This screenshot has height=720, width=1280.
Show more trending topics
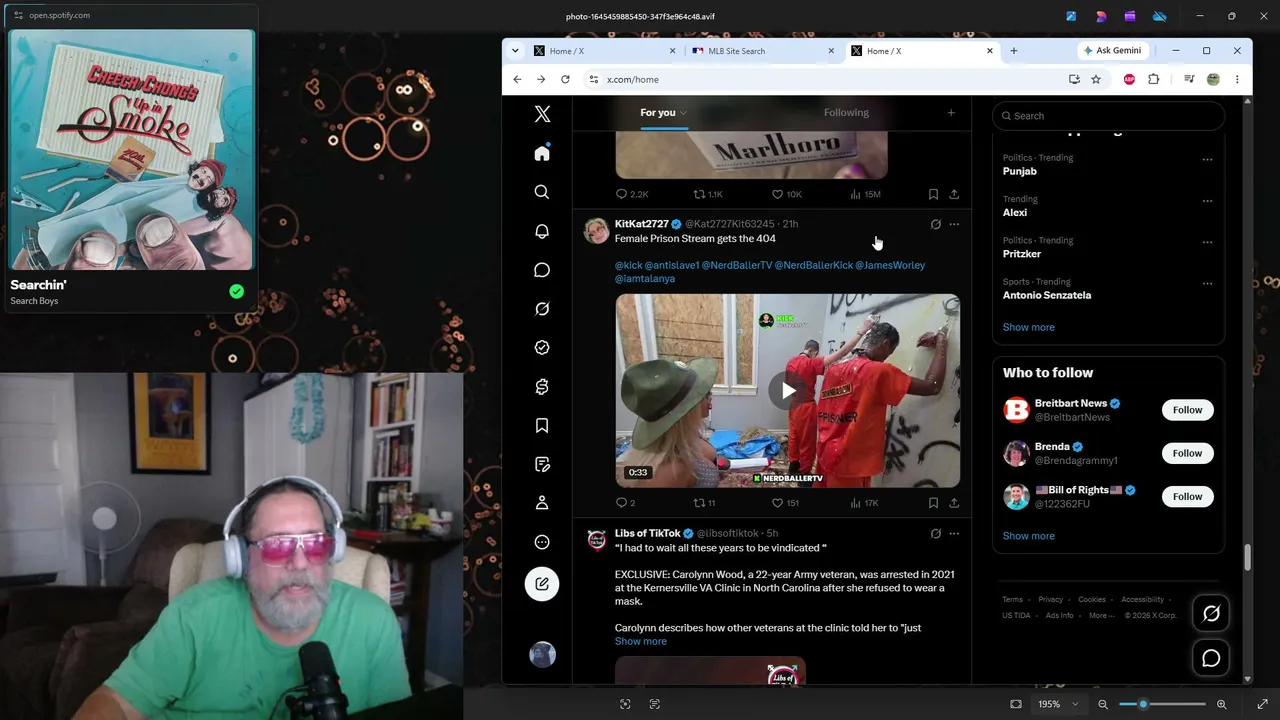[1028, 328]
